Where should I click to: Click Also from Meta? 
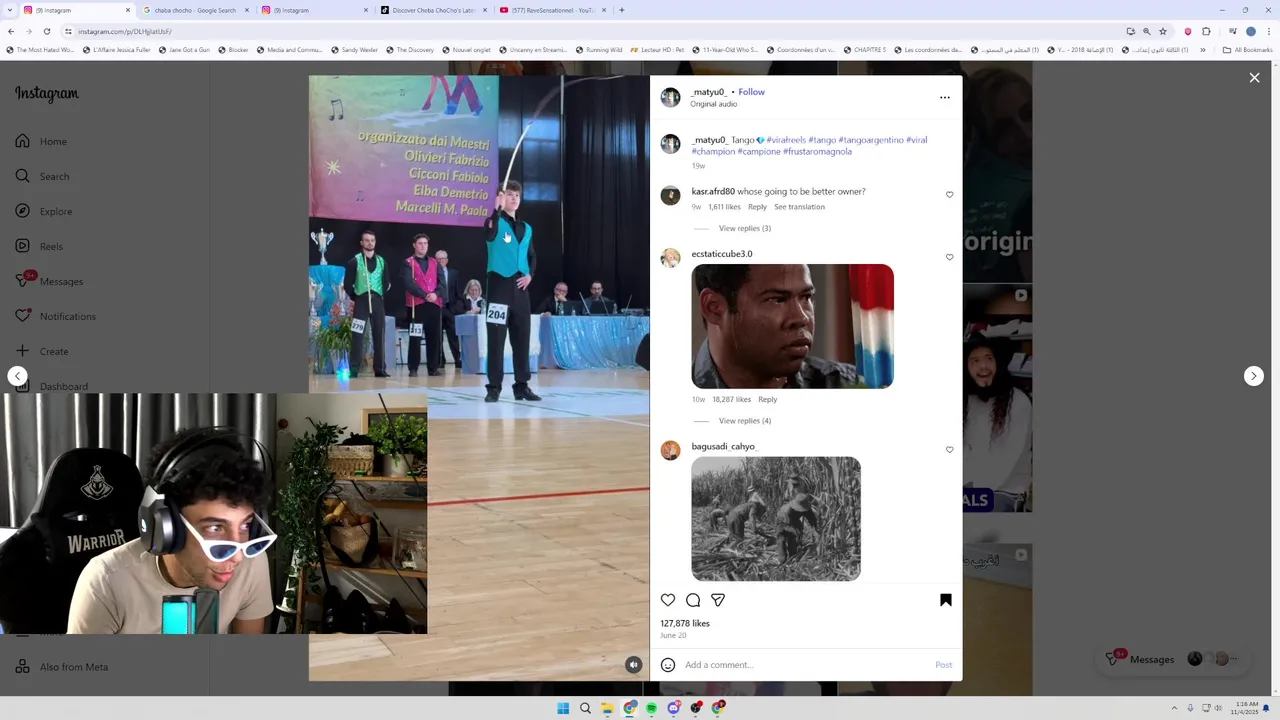click(x=61, y=667)
